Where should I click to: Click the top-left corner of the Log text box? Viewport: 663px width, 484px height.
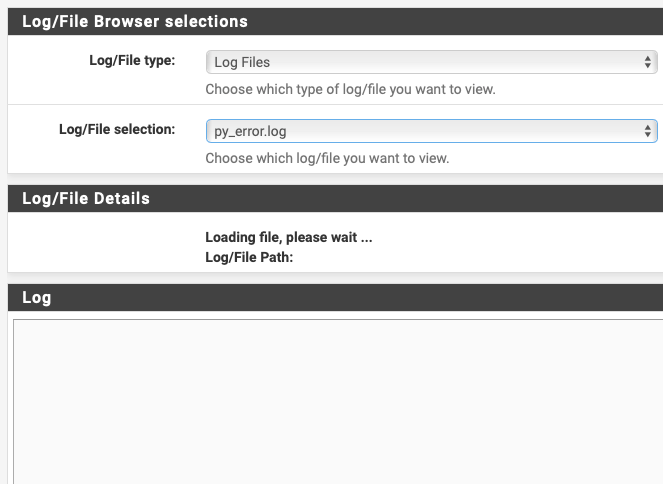point(16,324)
